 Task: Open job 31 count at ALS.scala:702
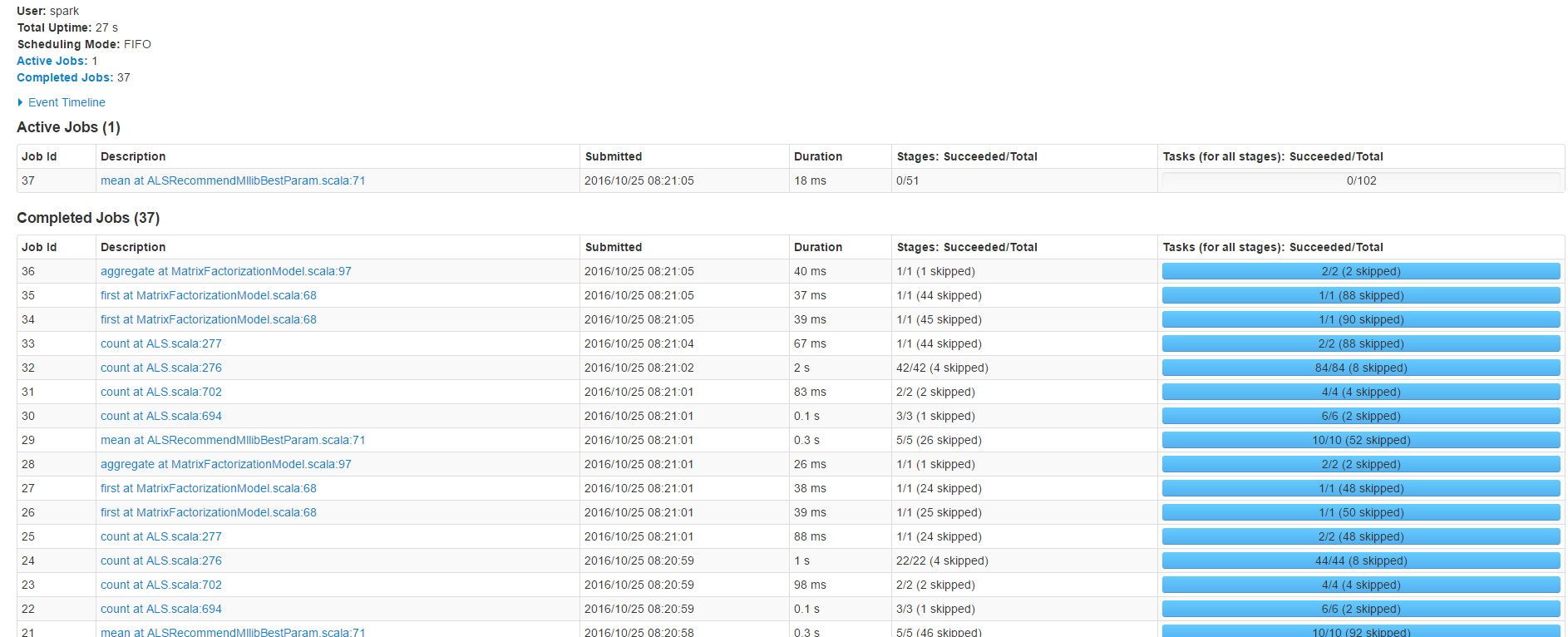tap(160, 392)
